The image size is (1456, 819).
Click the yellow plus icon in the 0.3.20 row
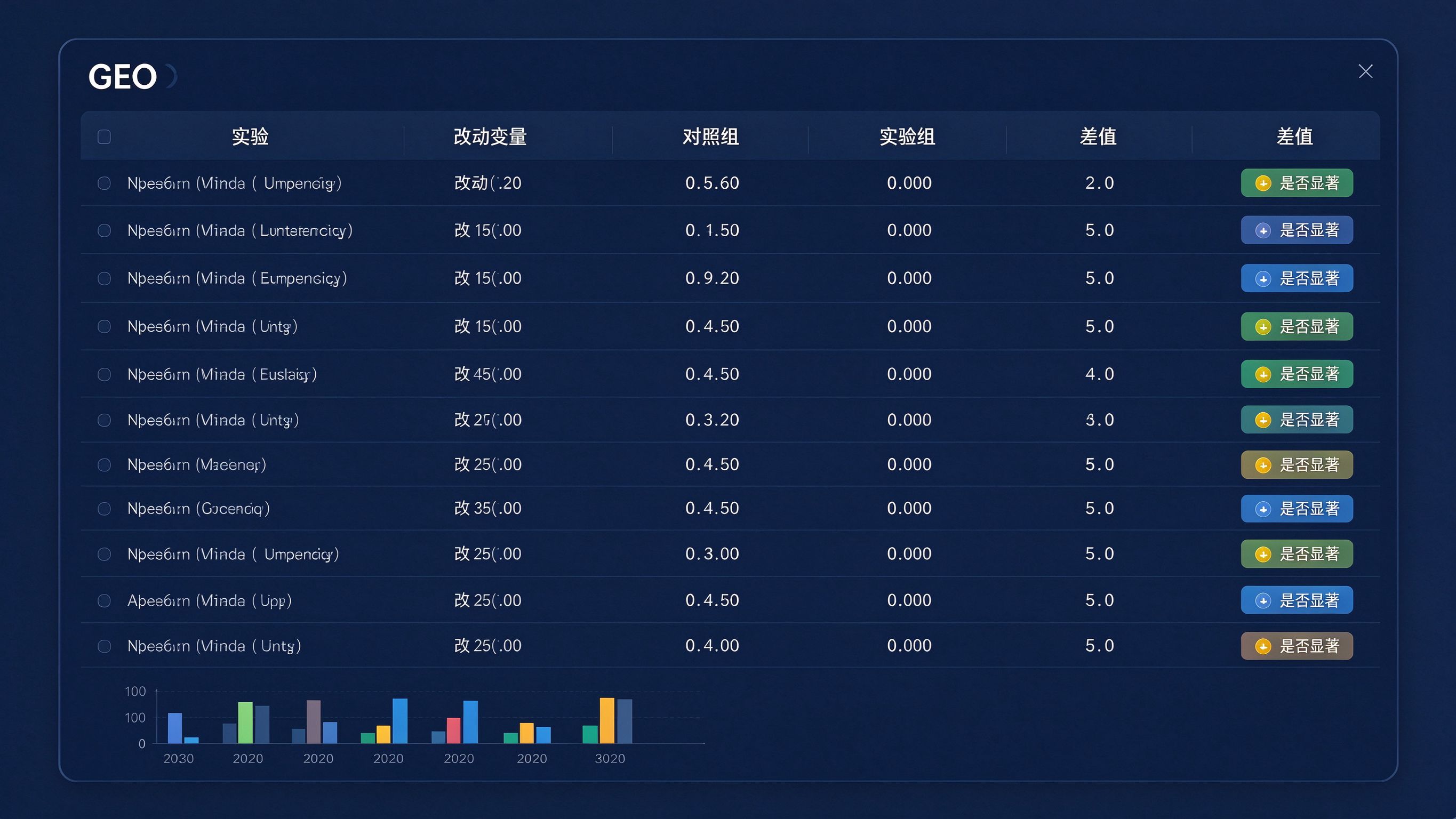pyautogui.click(x=1263, y=420)
